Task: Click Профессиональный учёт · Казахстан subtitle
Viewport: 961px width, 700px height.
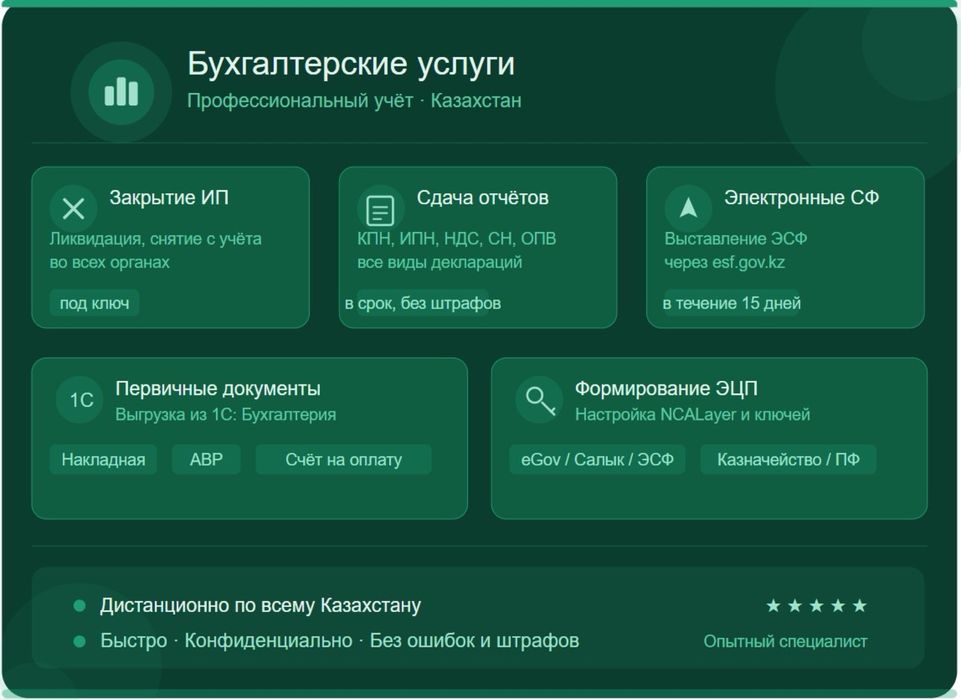Action: click(x=354, y=101)
